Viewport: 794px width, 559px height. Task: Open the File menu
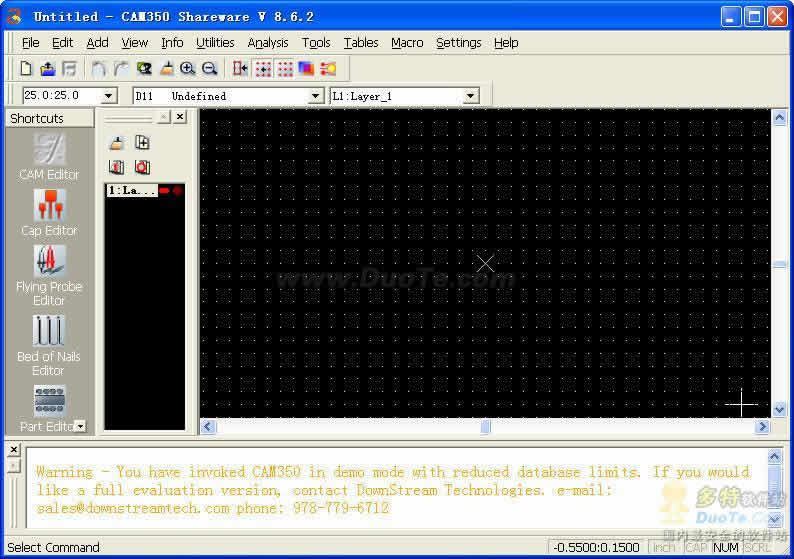tap(30, 43)
